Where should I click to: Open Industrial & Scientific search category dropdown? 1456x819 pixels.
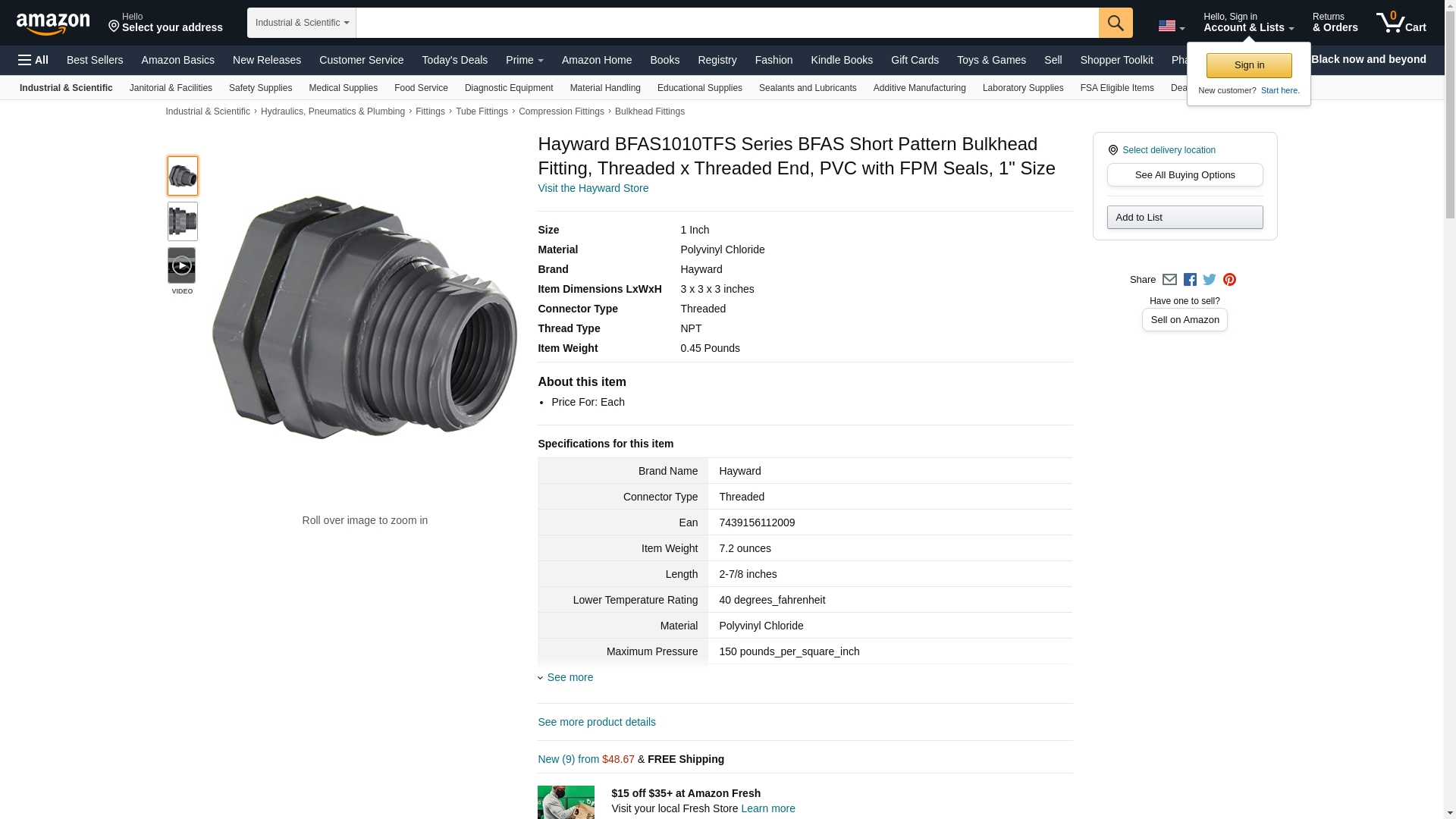tap(302, 23)
